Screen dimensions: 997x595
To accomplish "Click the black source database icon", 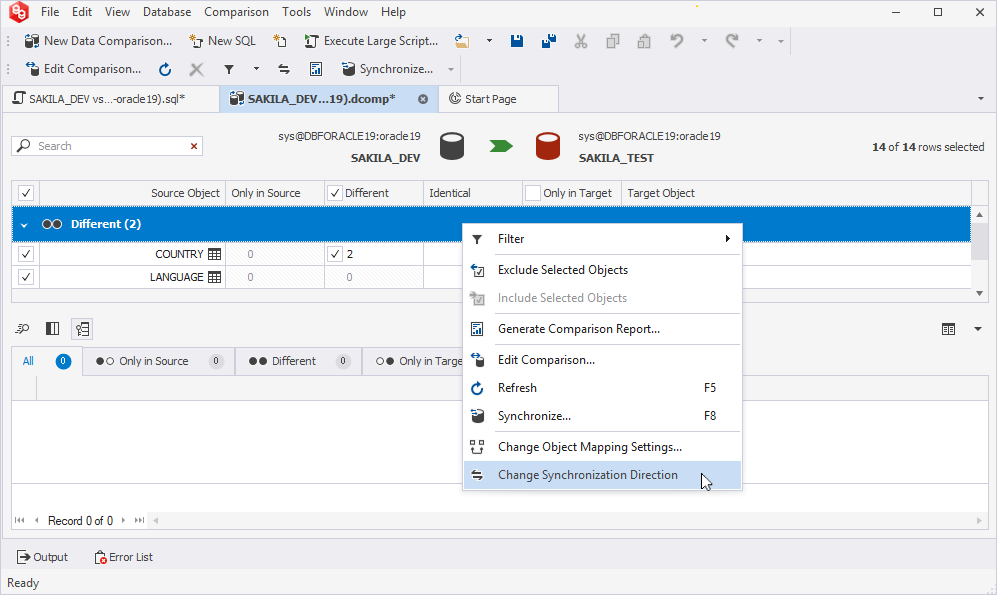I will click(x=452, y=146).
